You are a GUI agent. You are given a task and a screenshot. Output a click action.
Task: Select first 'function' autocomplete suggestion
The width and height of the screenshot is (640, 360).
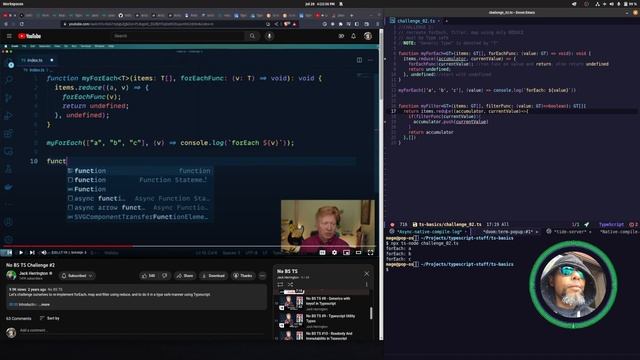click(x=140, y=171)
